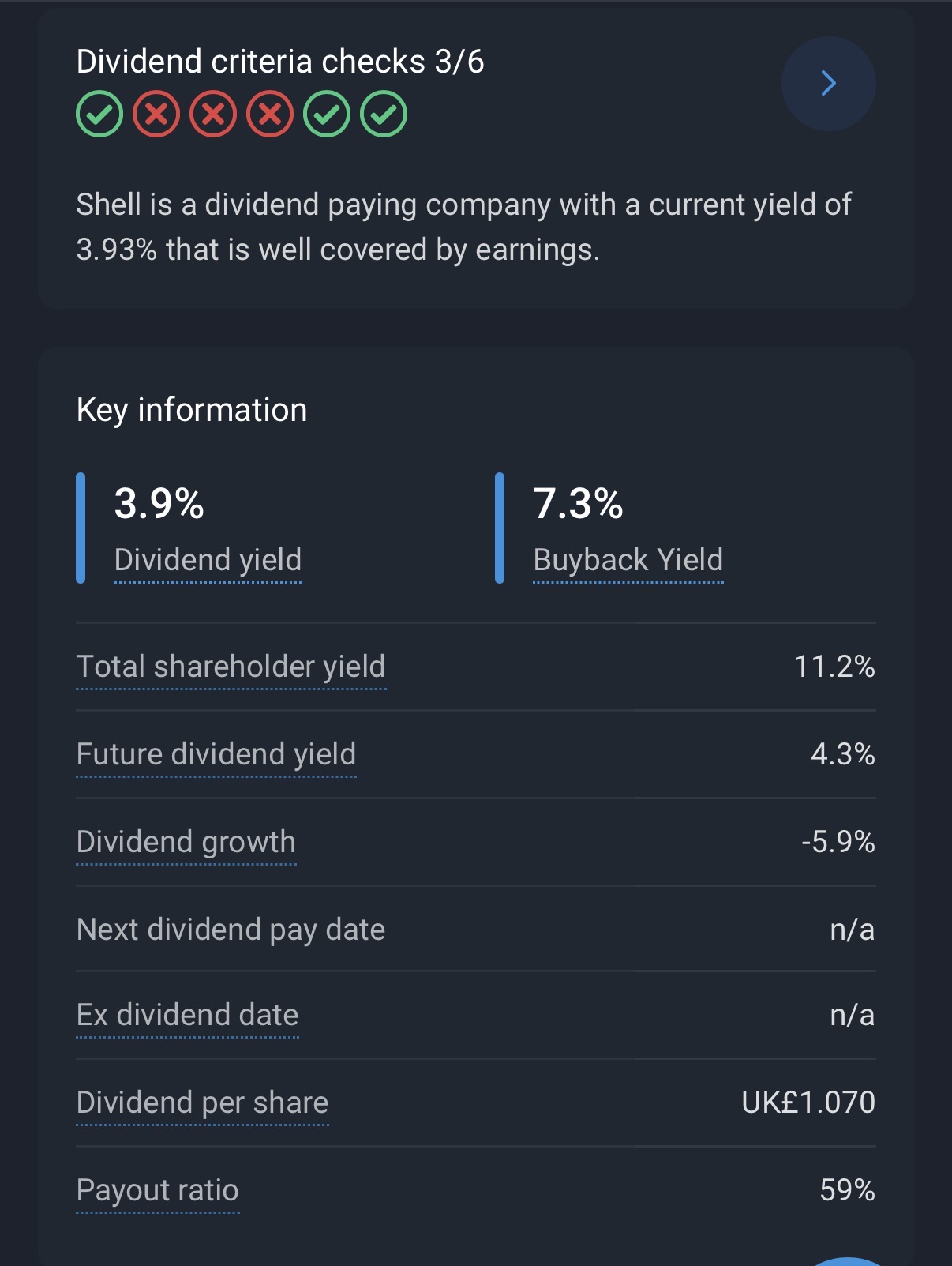The image size is (952, 1266).
Task: Tap the Buyback Yield definition link
Action: 628,560
